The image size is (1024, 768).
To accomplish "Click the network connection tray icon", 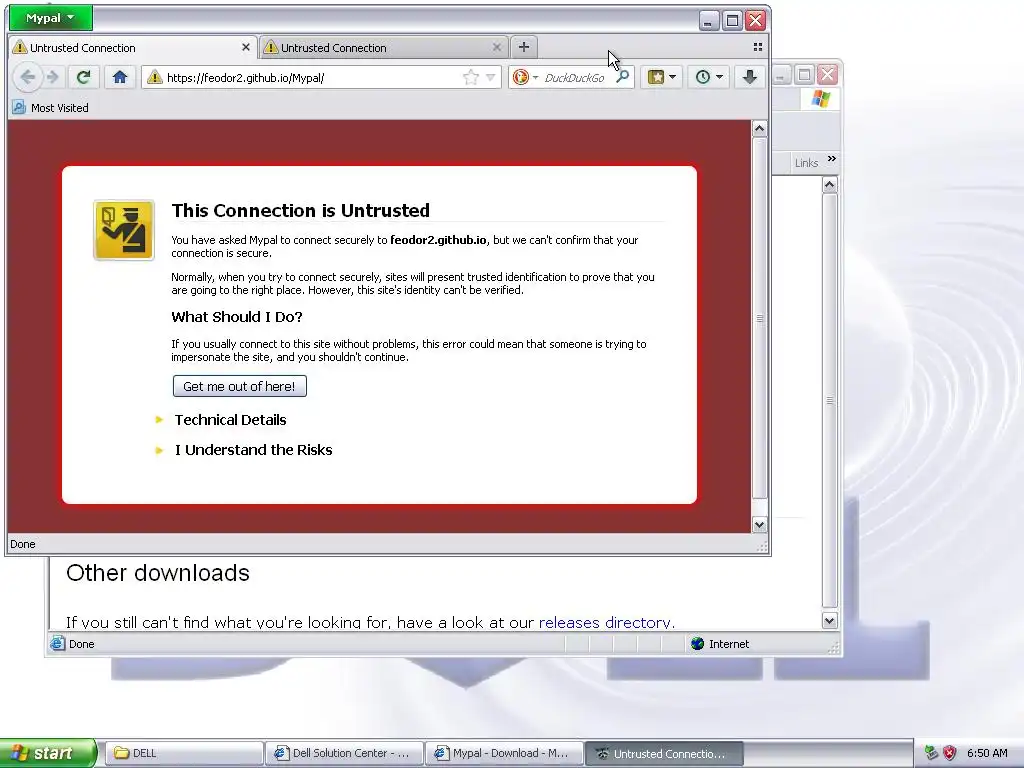I will [x=931, y=753].
